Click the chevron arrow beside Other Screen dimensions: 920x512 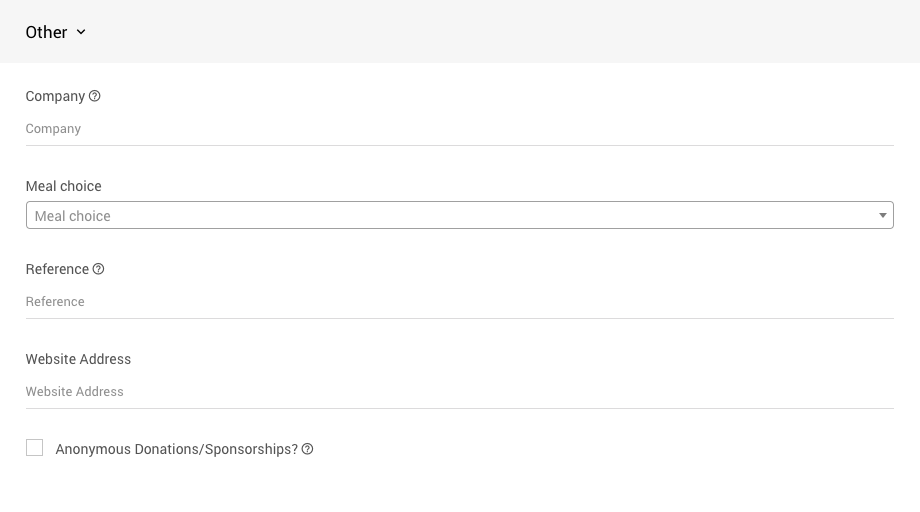pos(81,32)
